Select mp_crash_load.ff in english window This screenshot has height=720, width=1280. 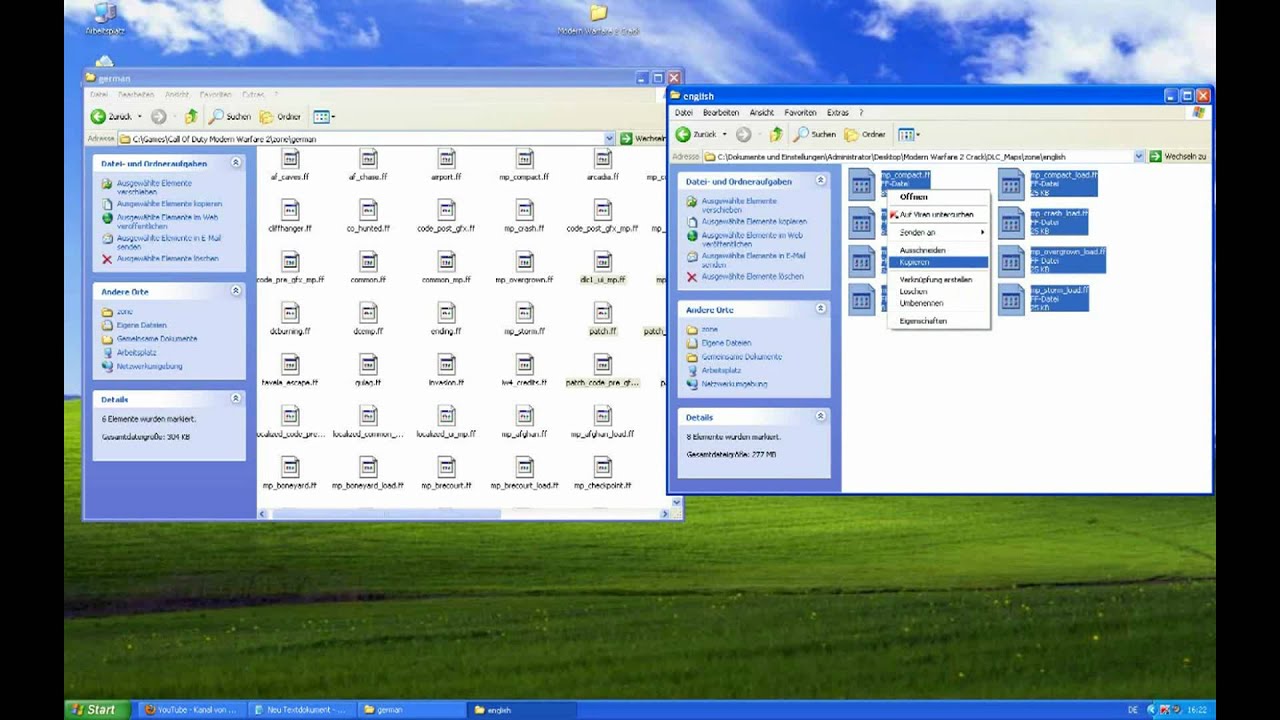click(1044, 221)
